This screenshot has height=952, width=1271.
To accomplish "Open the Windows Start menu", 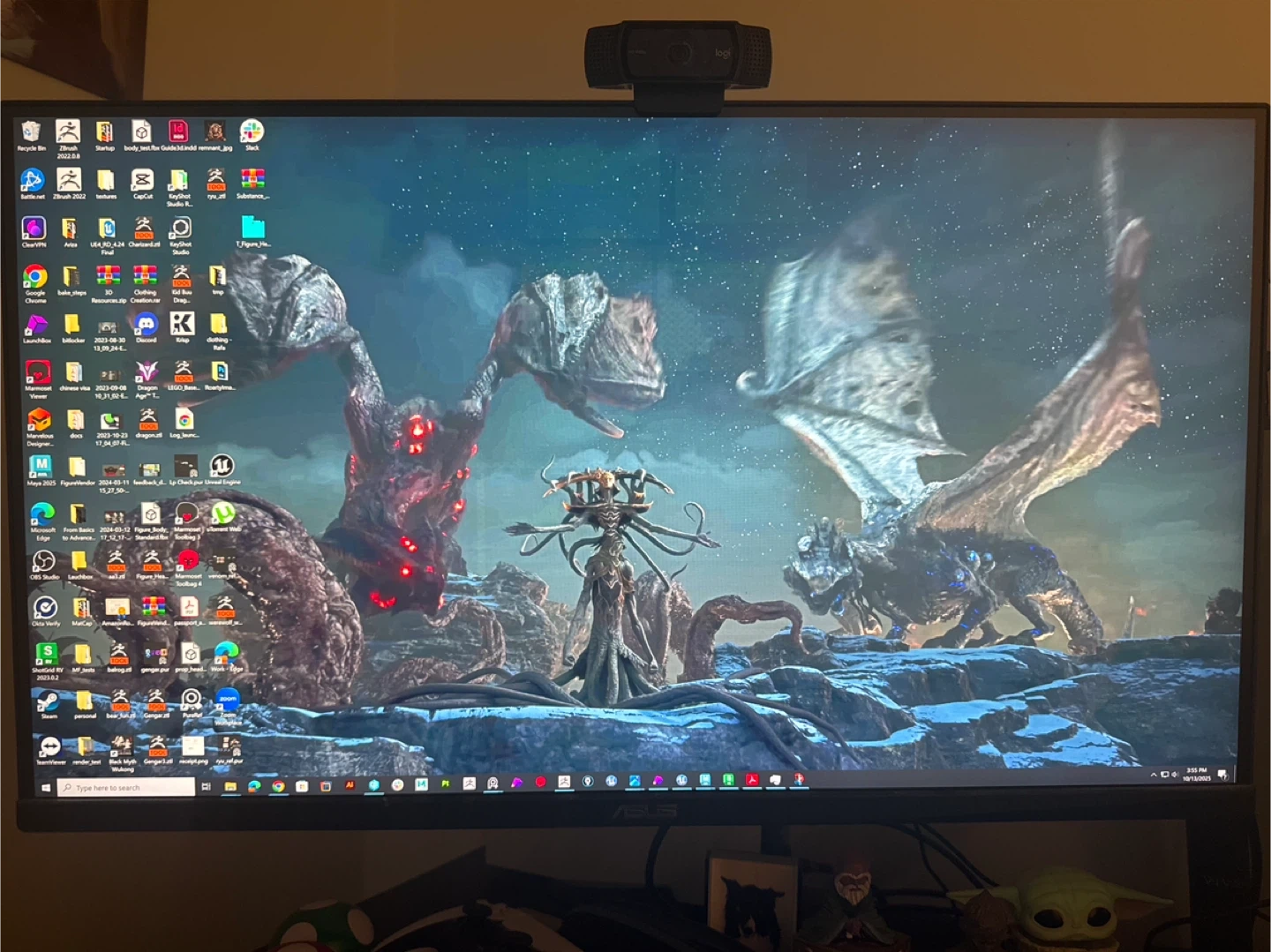I will [45, 788].
